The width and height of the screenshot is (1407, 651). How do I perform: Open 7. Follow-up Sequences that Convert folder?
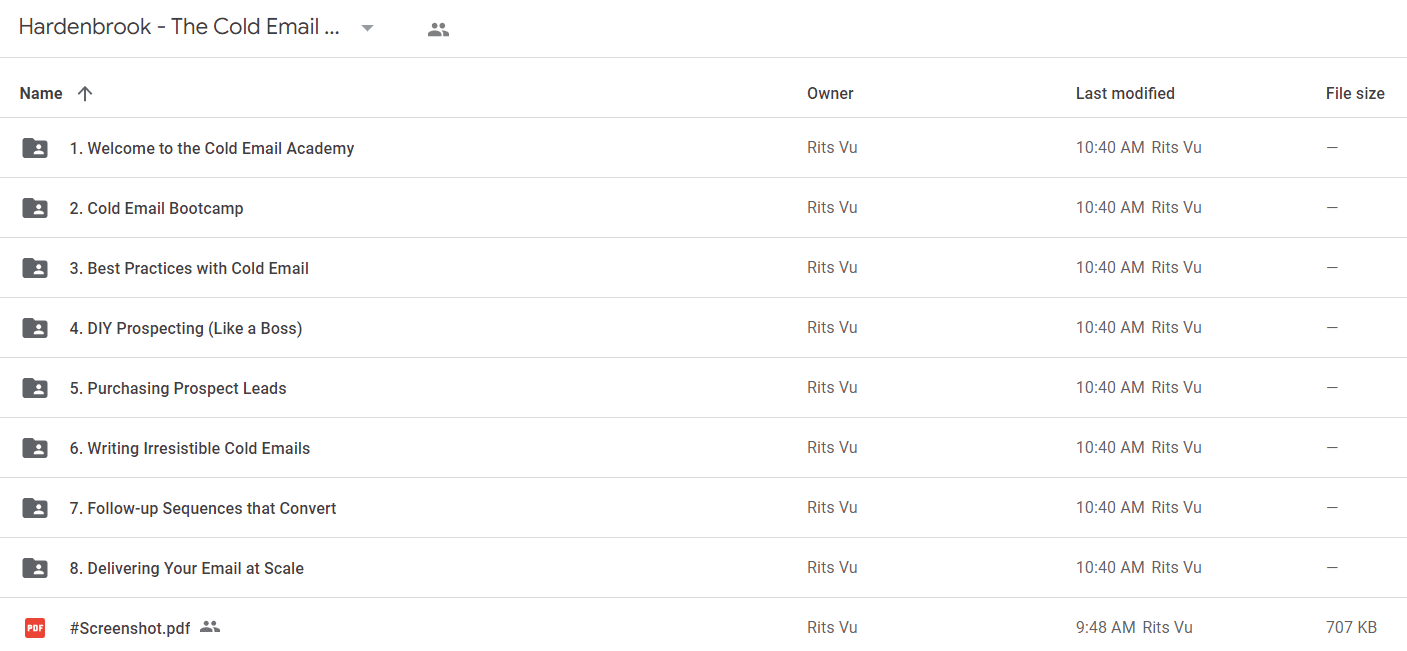(203, 508)
